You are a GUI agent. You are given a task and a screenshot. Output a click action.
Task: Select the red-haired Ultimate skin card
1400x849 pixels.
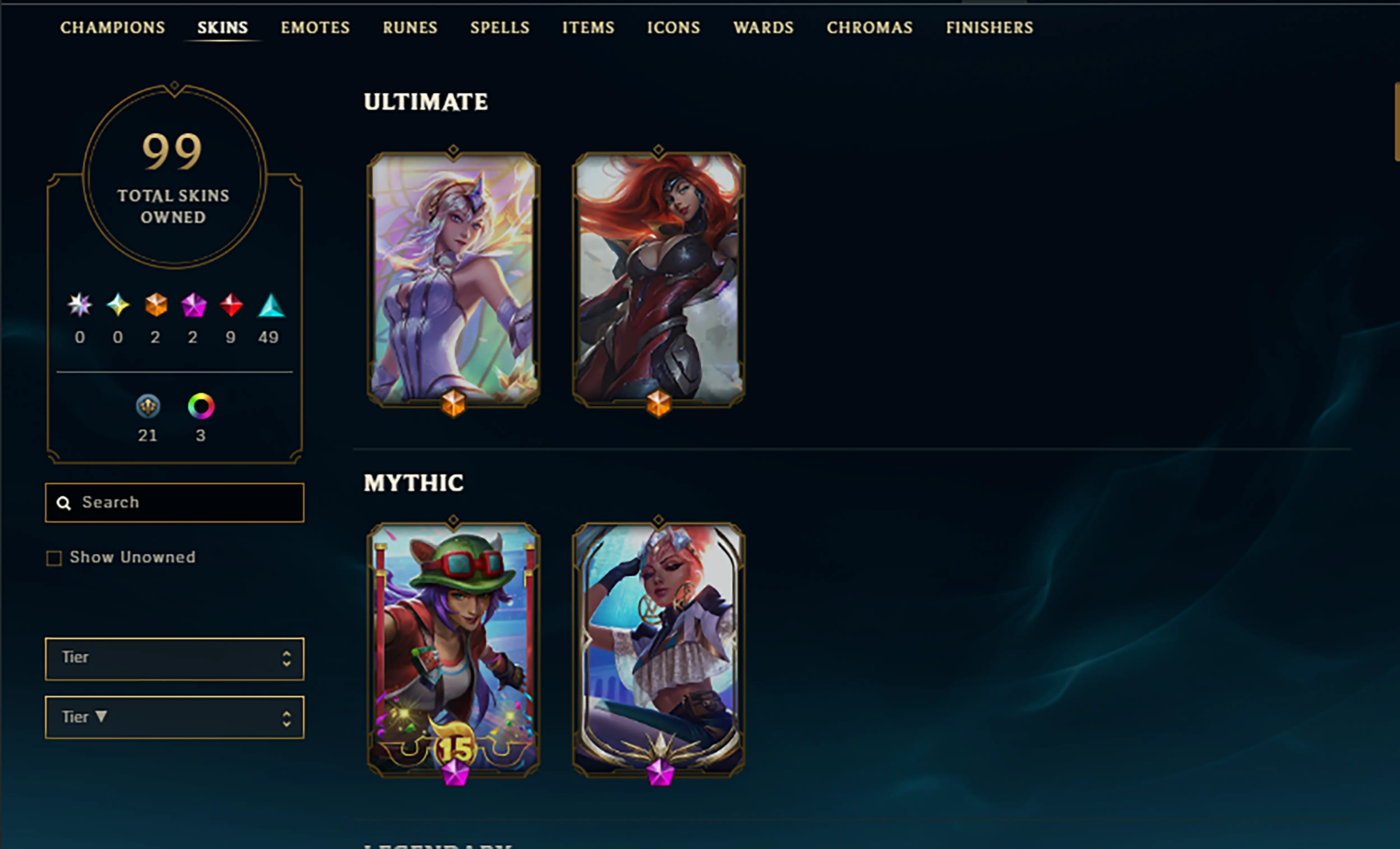coord(659,279)
